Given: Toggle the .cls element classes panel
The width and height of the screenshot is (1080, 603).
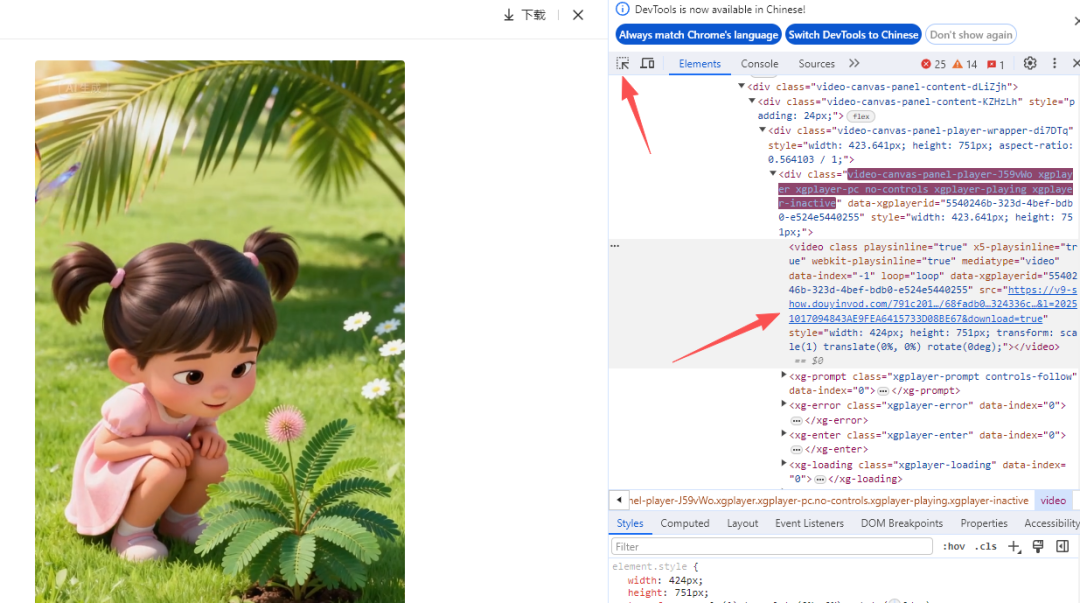Looking at the screenshot, I should tap(986, 546).
